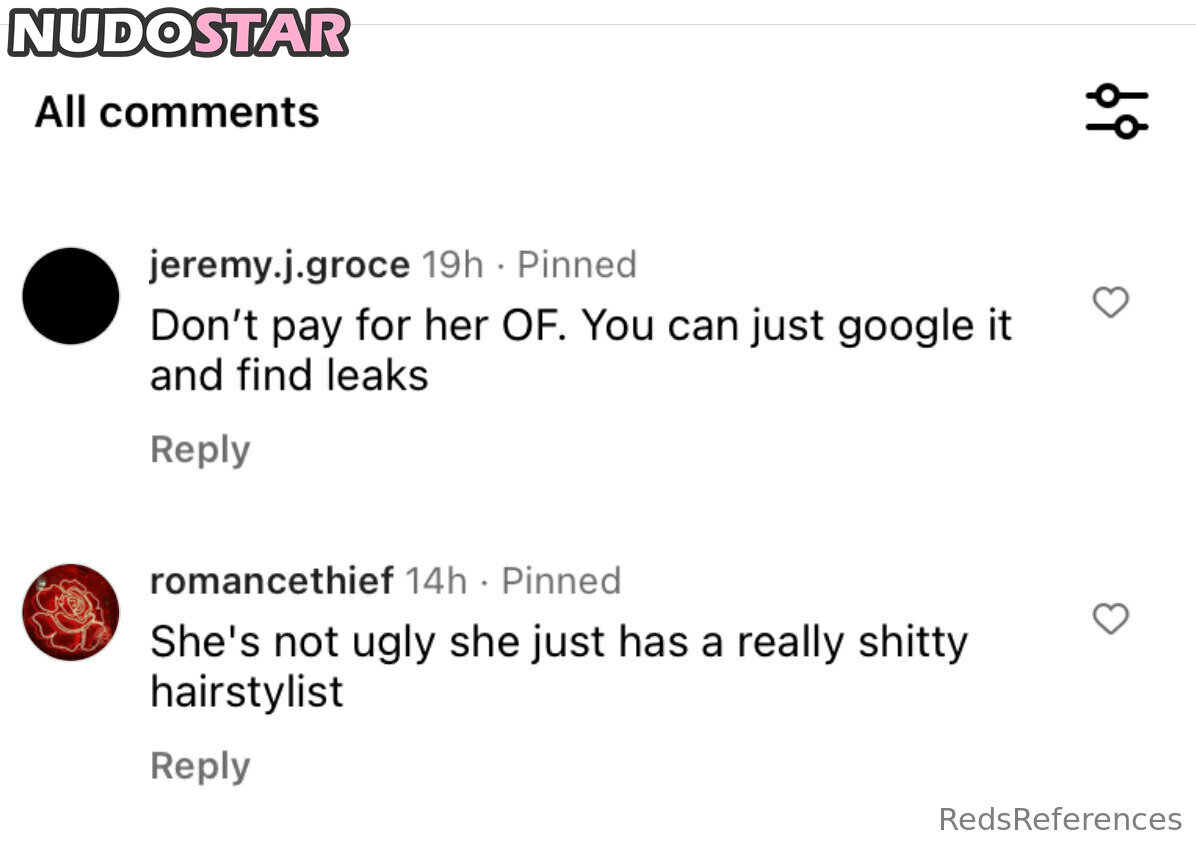Click Pinned label on jeremy.j.groce's comment
Screen dimensions: 1196x851
coord(577,265)
